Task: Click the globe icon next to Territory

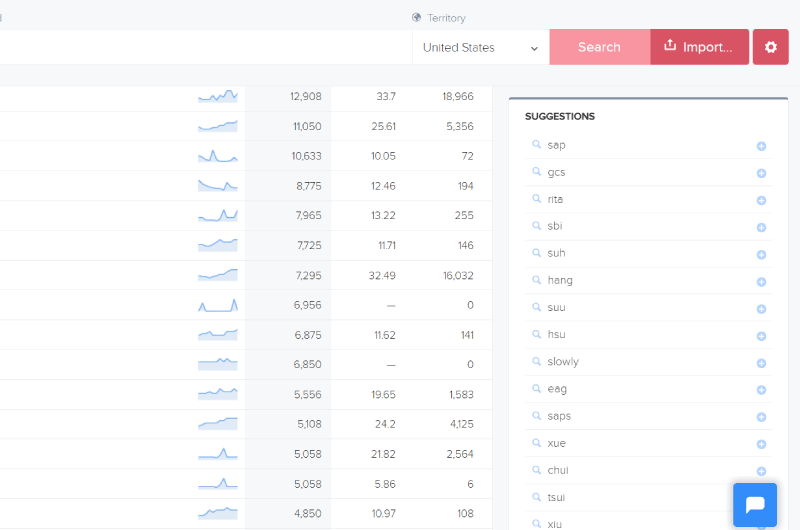Action: pos(416,17)
